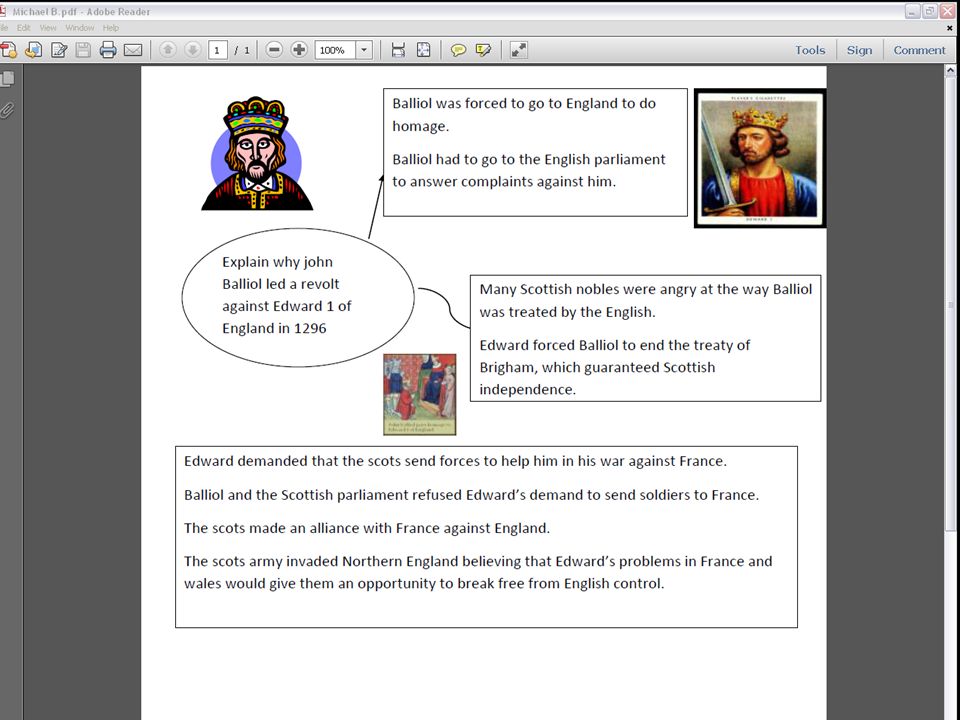The height and width of the screenshot is (720, 960).
Task: Go to the next page arrow
Action: (192, 50)
